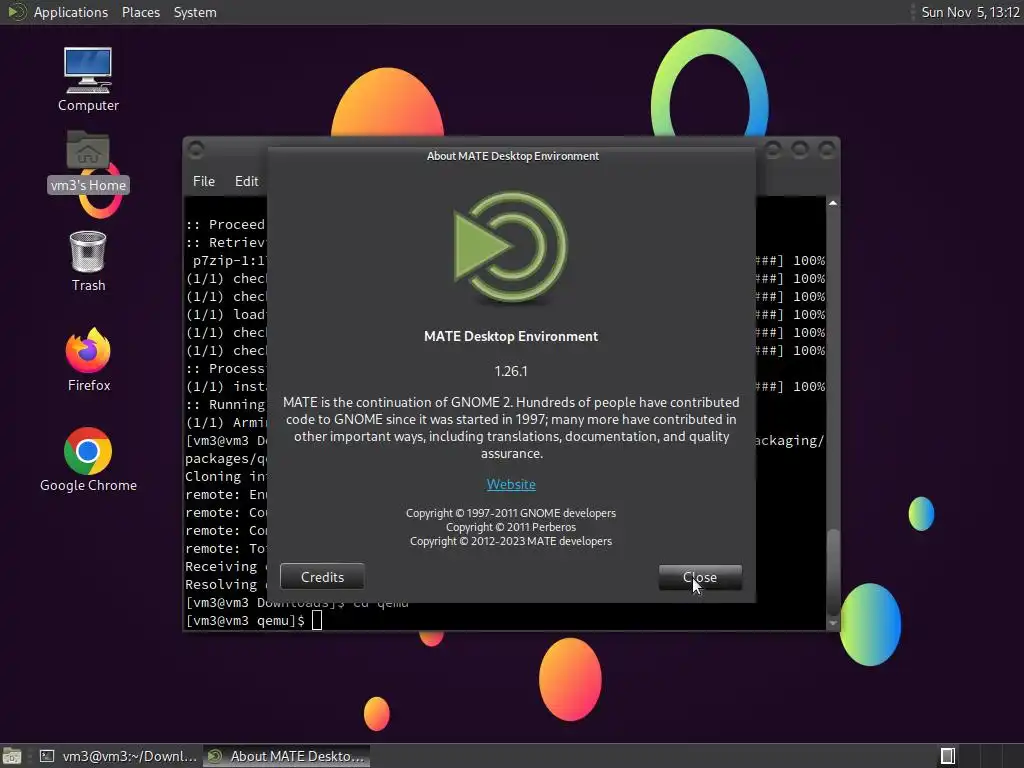The height and width of the screenshot is (768, 1024).
Task: Click the terminal scrollbar down arrow
Action: coord(833,624)
